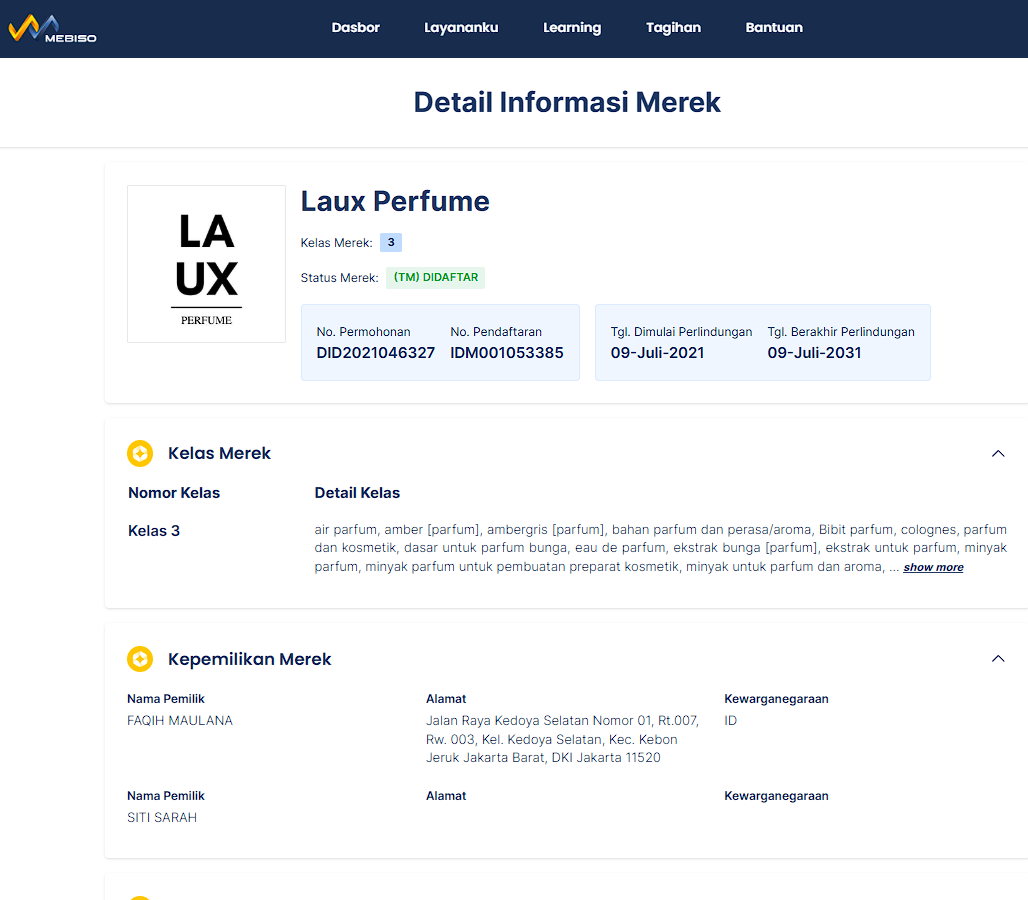Click owner name SITI SARAH
This screenshot has height=900, width=1028.
click(162, 817)
